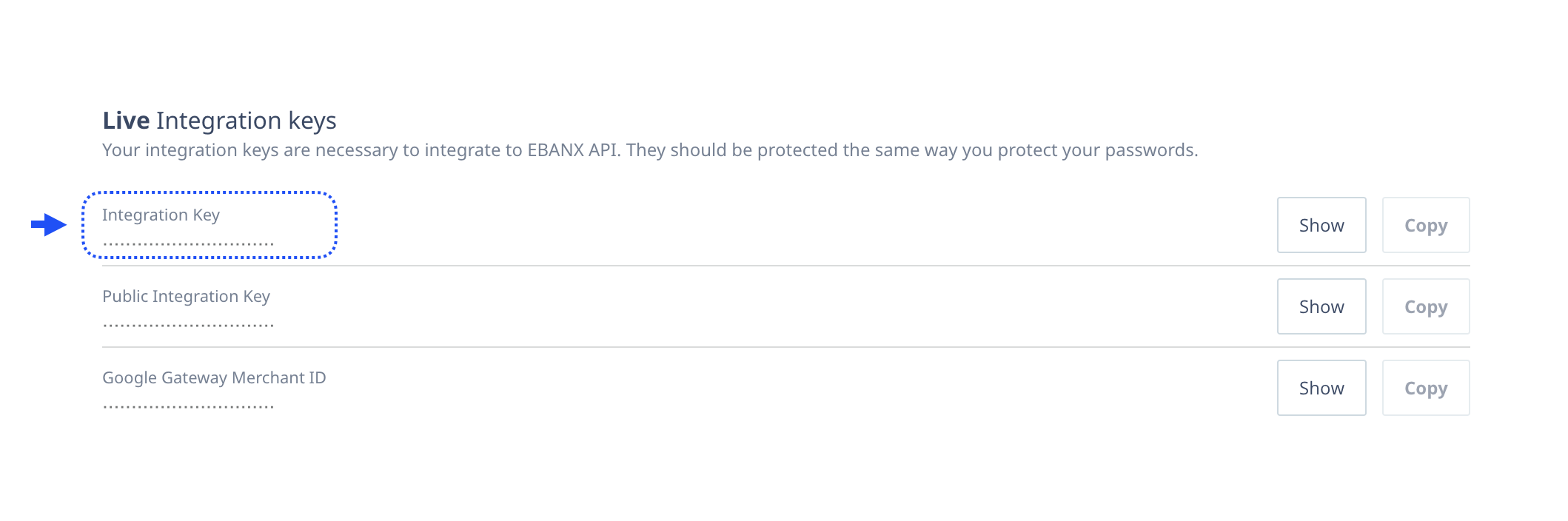1568x521 pixels.
Task: Click the hidden Public Integration Key value
Action: click(188, 325)
